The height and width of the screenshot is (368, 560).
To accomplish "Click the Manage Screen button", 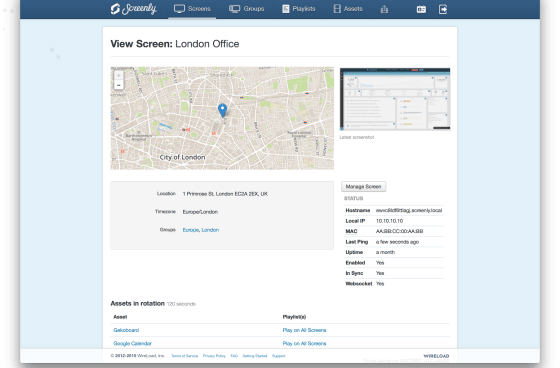I will [363, 187].
